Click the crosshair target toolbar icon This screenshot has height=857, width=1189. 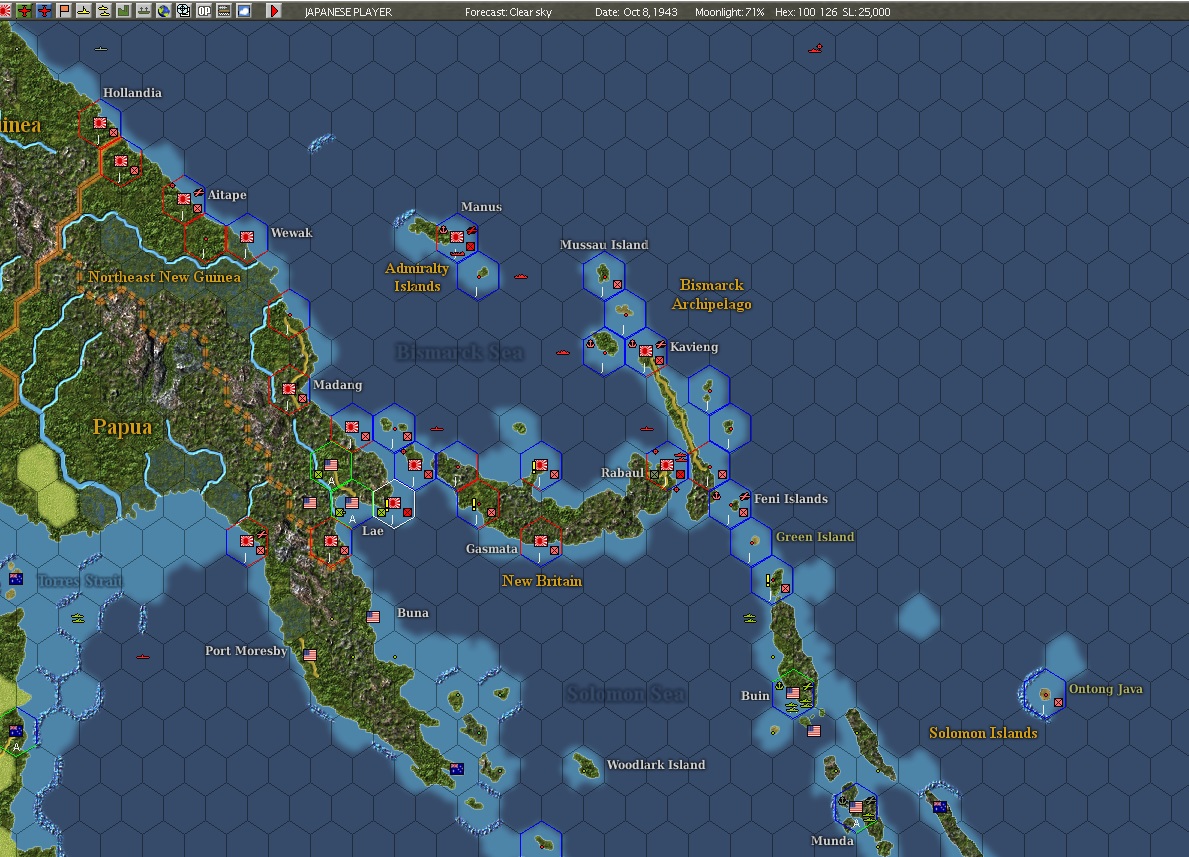point(184,11)
